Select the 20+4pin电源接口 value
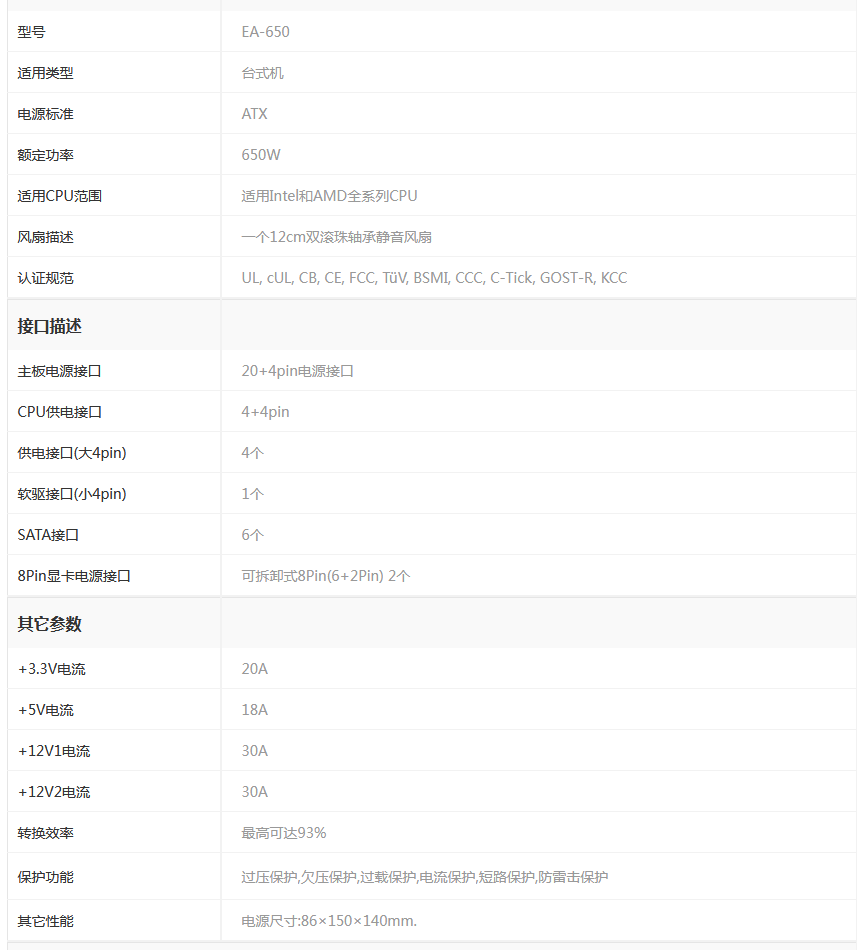Viewport: 860px width, 950px height. coord(298,371)
